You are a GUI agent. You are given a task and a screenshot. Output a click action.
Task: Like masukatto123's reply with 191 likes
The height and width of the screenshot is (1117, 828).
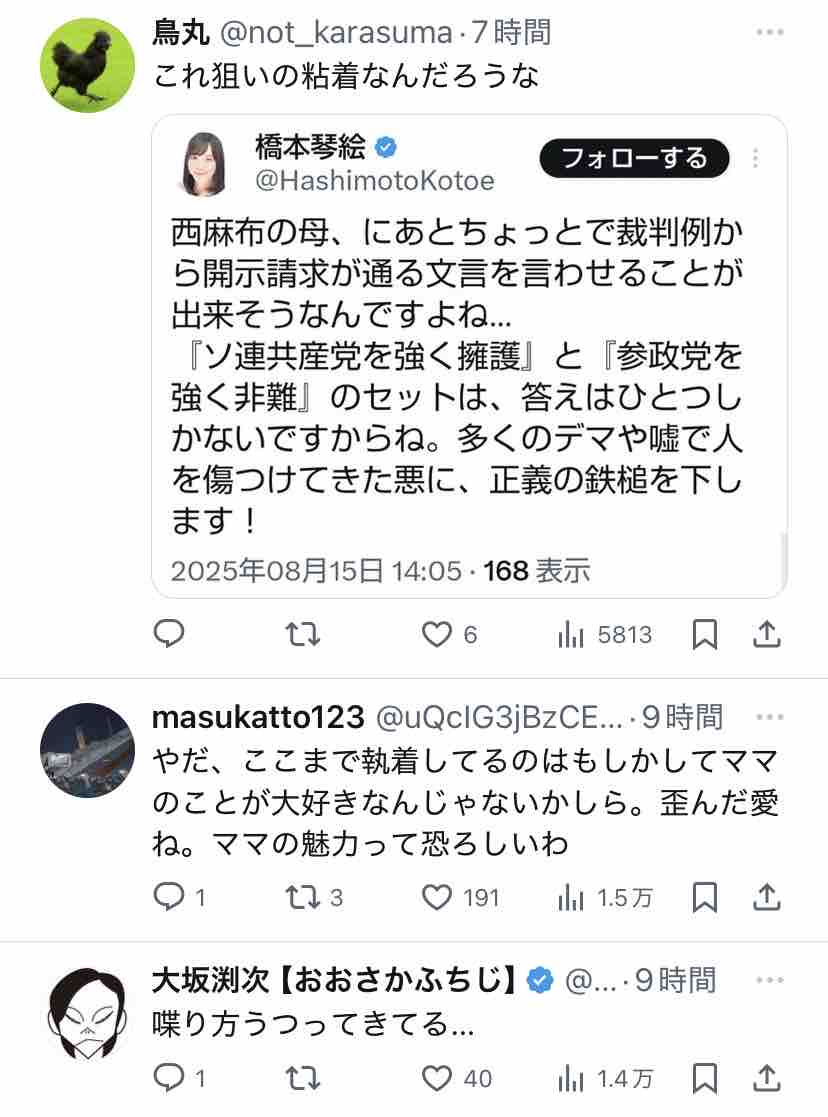click(x=436, y=898)
